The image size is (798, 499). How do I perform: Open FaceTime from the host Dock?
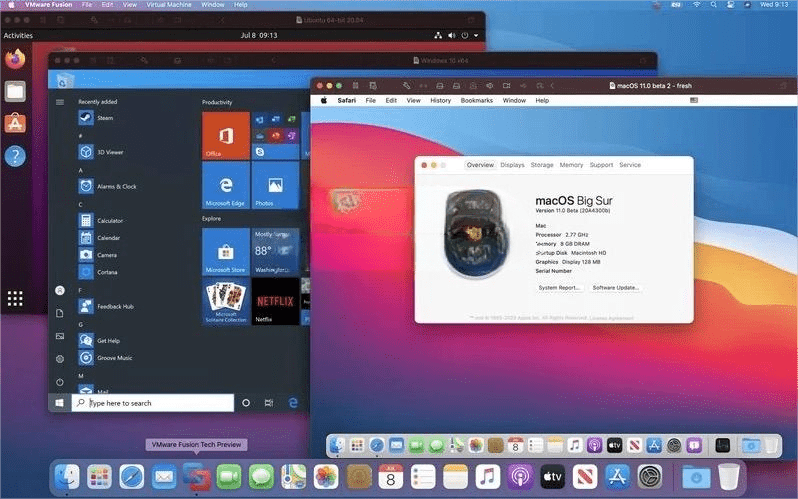point(229,477)
